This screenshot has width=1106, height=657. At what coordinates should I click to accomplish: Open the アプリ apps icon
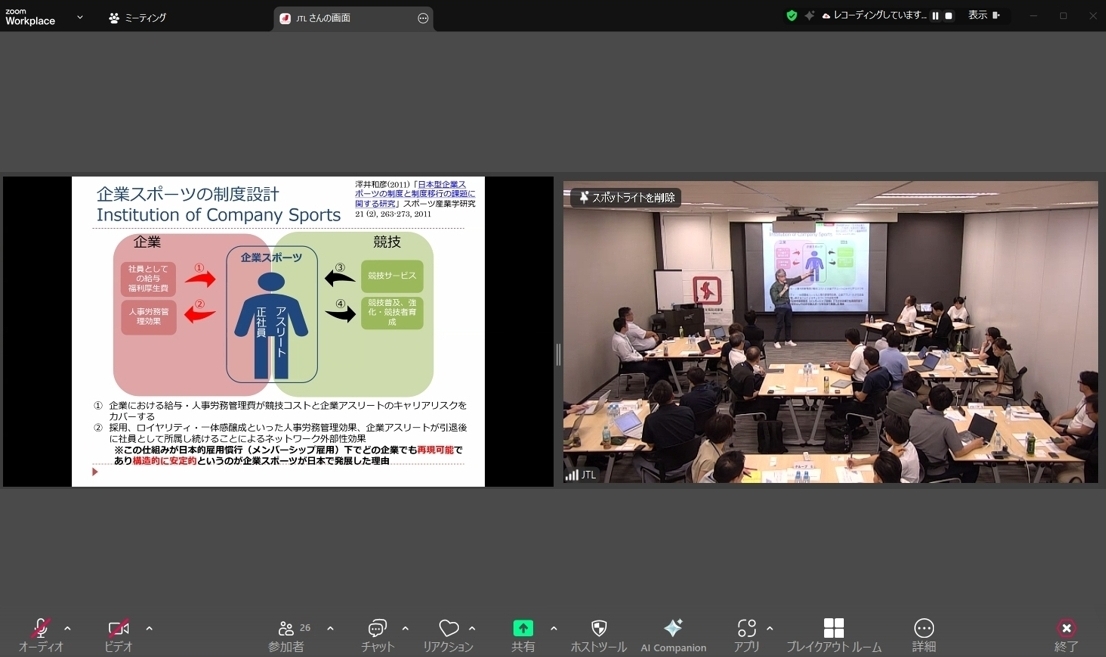(746, 629)
